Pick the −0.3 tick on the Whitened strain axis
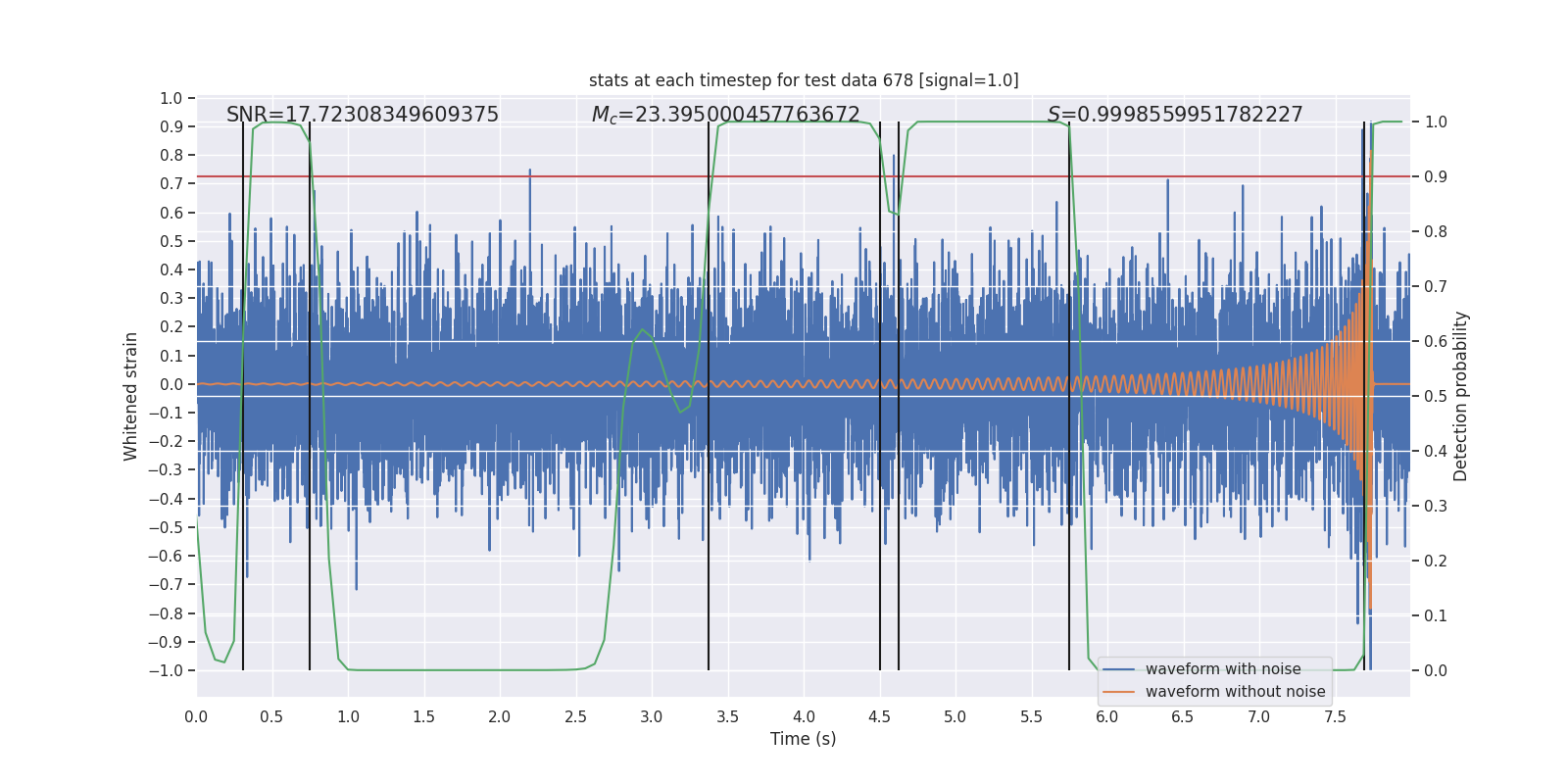 pyautogui.click(x=166, y=470)
